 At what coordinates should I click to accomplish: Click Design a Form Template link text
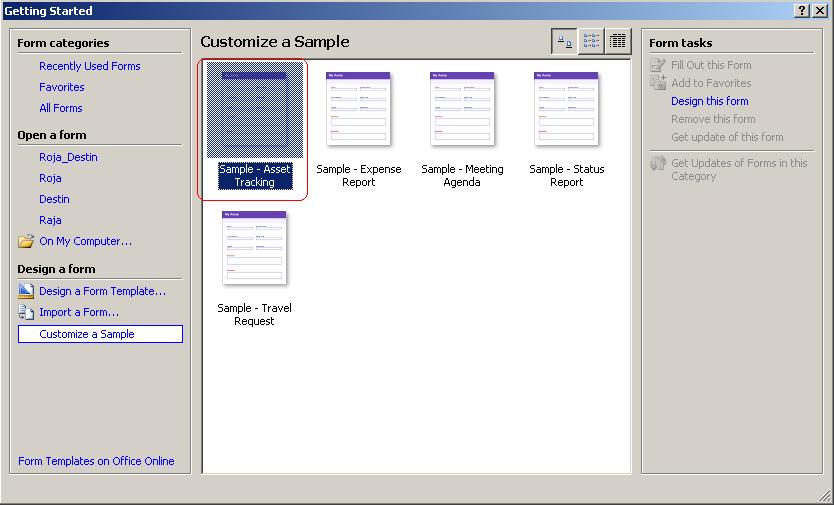[103, 291]
